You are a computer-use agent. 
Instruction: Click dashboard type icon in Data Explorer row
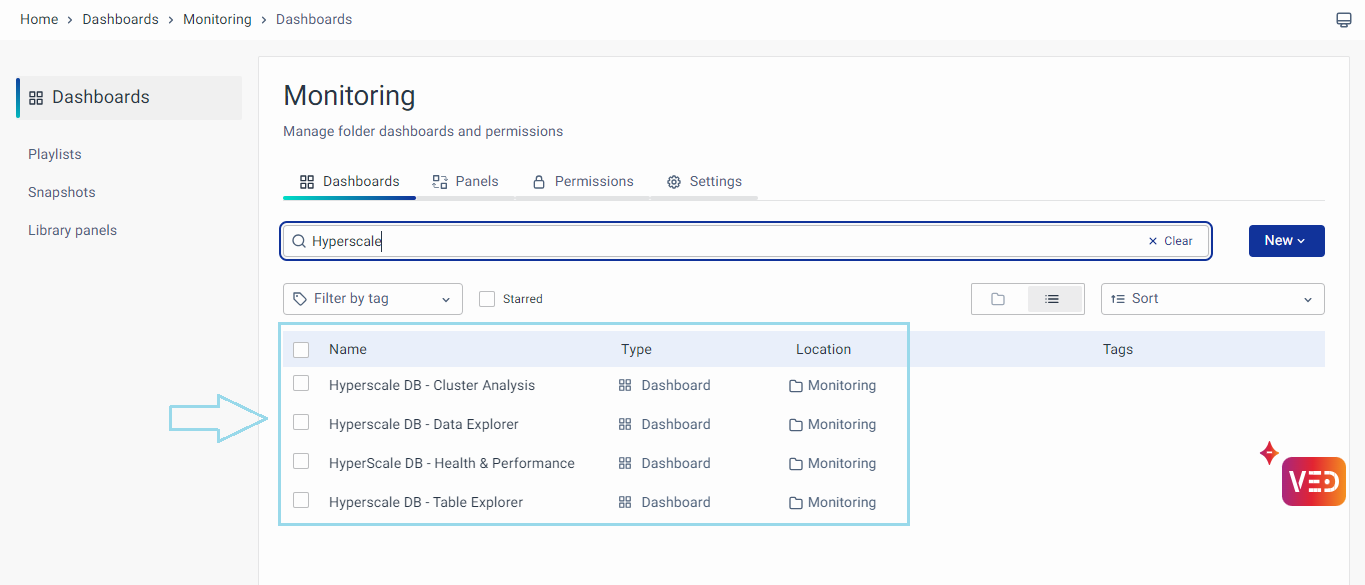[625, 424]
